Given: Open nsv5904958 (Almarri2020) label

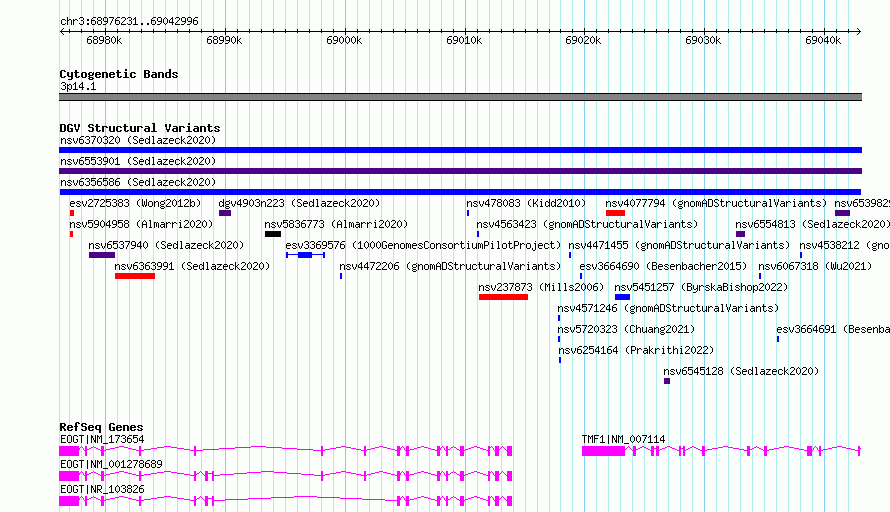Looking at the screenshot, I should point(141,224).
